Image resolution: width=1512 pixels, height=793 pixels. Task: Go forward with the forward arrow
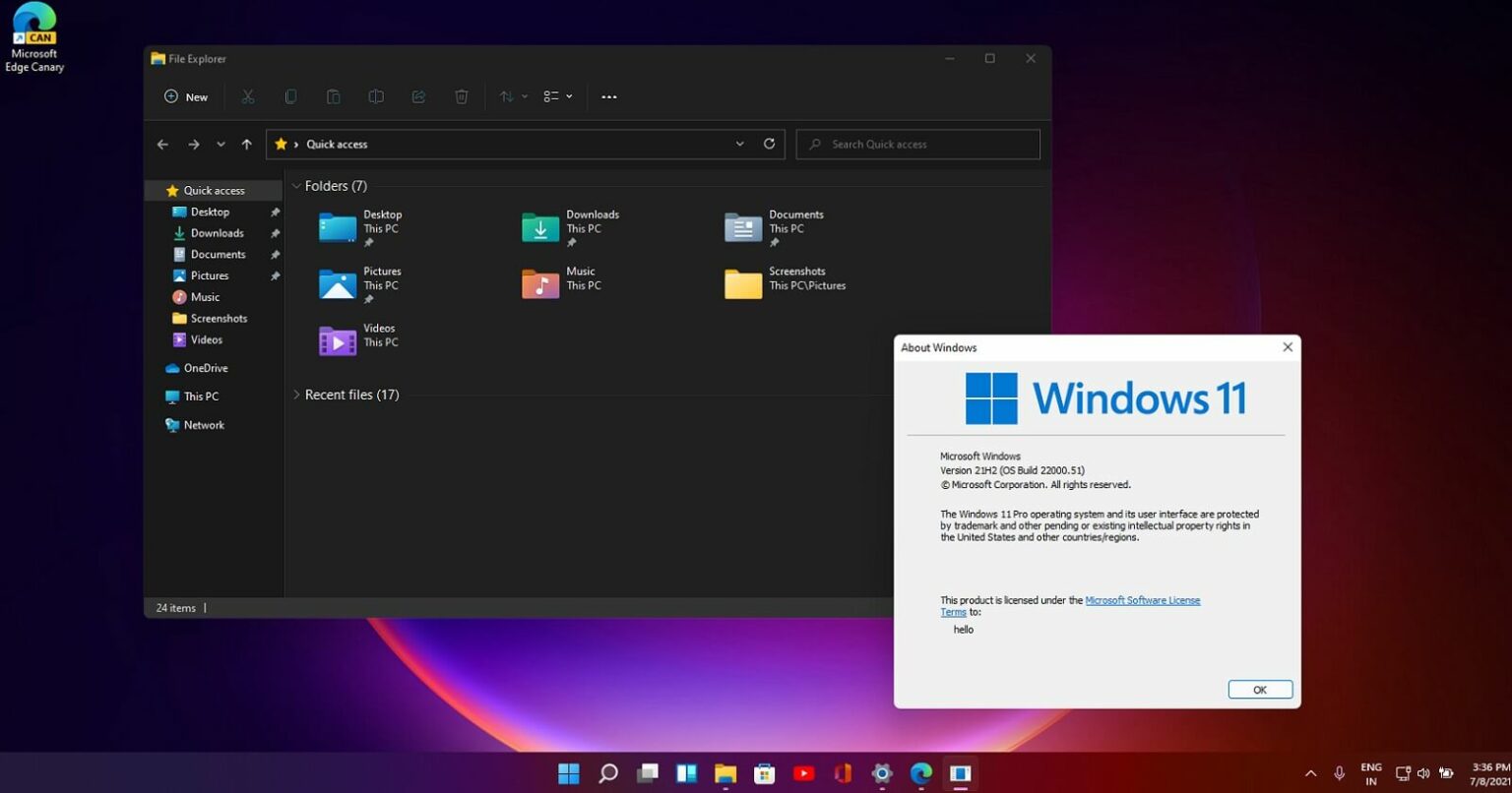(194, 145)
